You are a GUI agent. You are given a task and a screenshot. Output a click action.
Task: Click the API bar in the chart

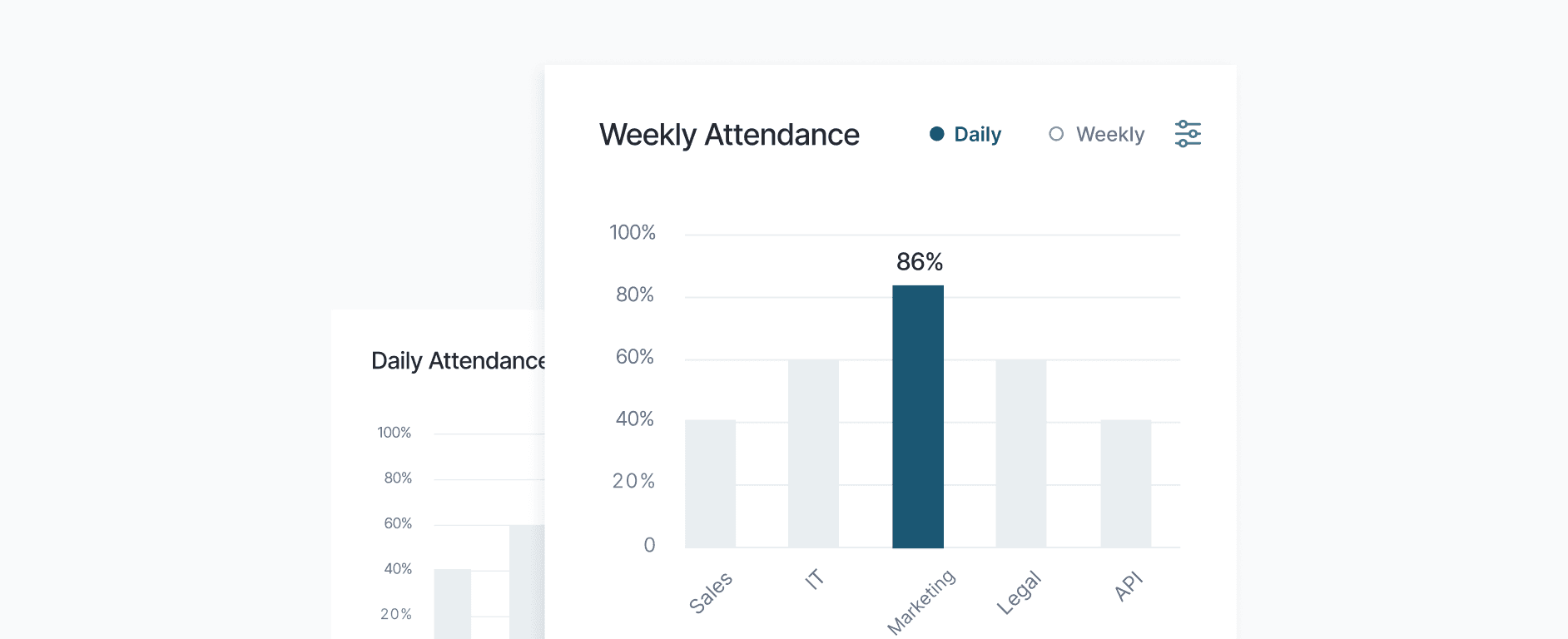coord(1127,483)
